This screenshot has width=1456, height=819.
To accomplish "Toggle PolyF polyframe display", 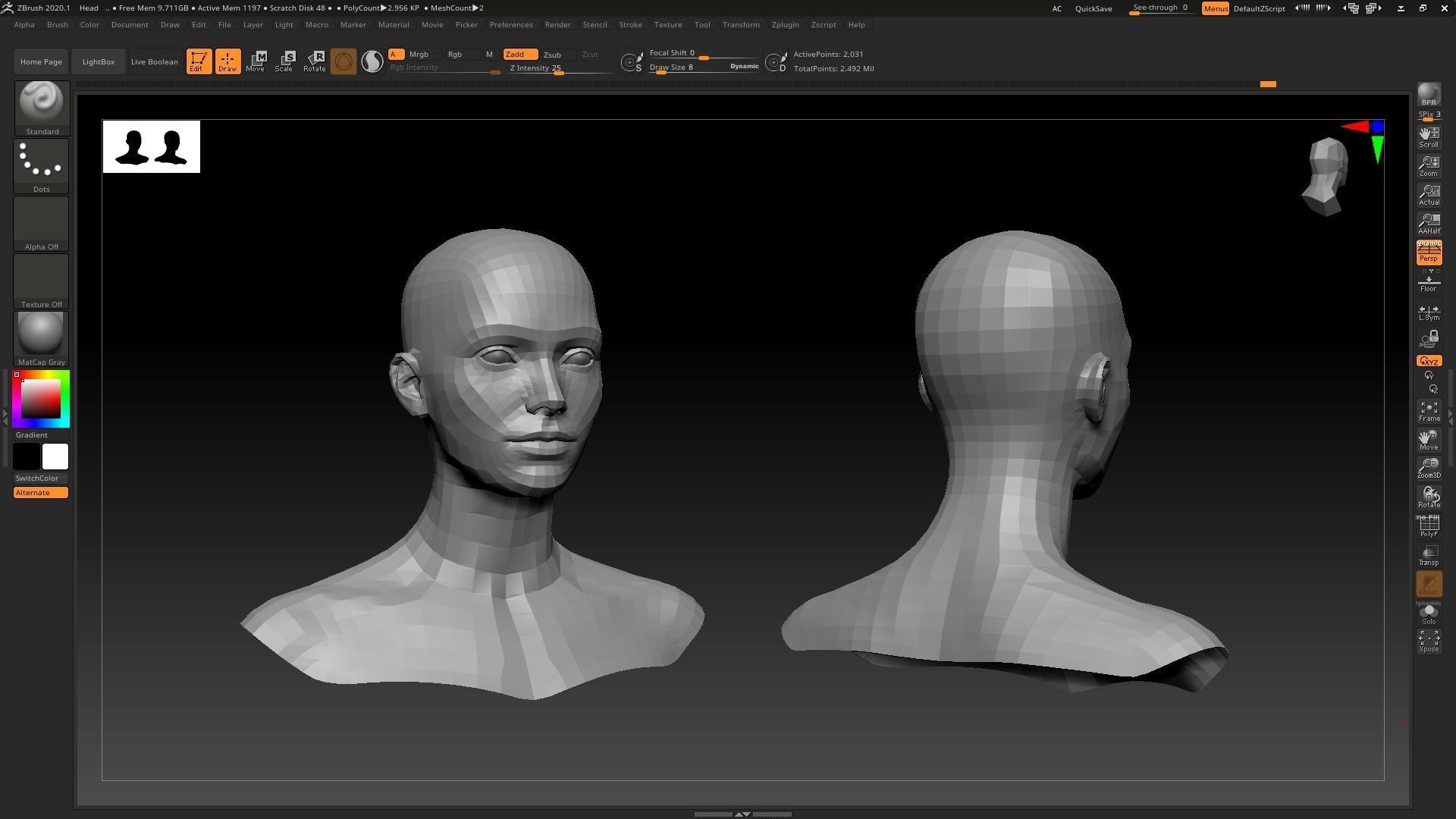I will tap(1429, 526).
